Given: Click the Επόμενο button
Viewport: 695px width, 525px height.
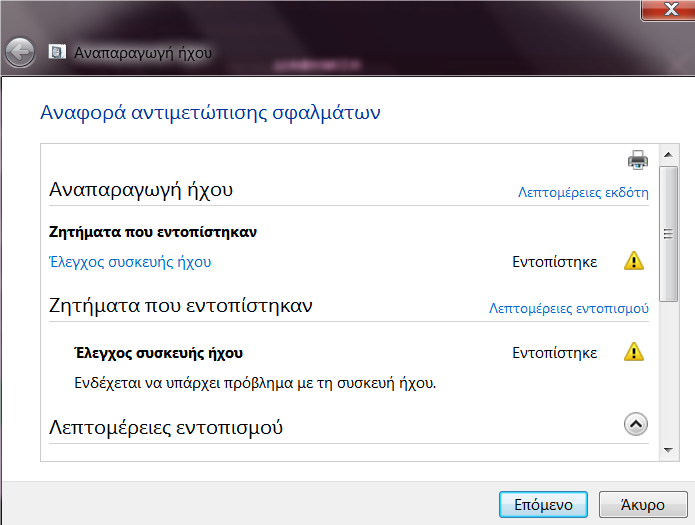Looking at the screenshot, I should pos(543,505).
